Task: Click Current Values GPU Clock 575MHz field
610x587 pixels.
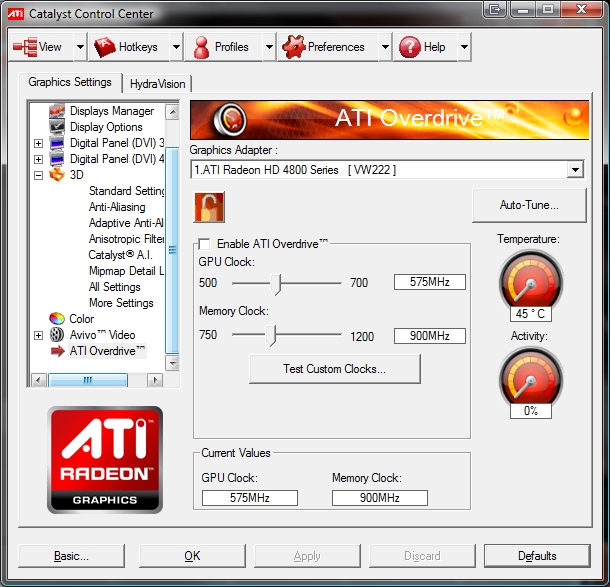Action: pos(250,498)
